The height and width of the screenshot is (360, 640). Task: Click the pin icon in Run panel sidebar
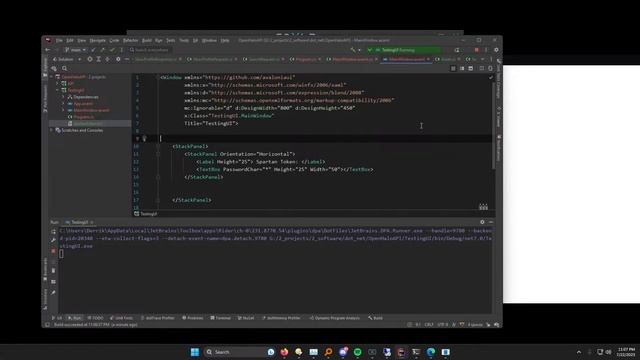[x=53, y=293]
